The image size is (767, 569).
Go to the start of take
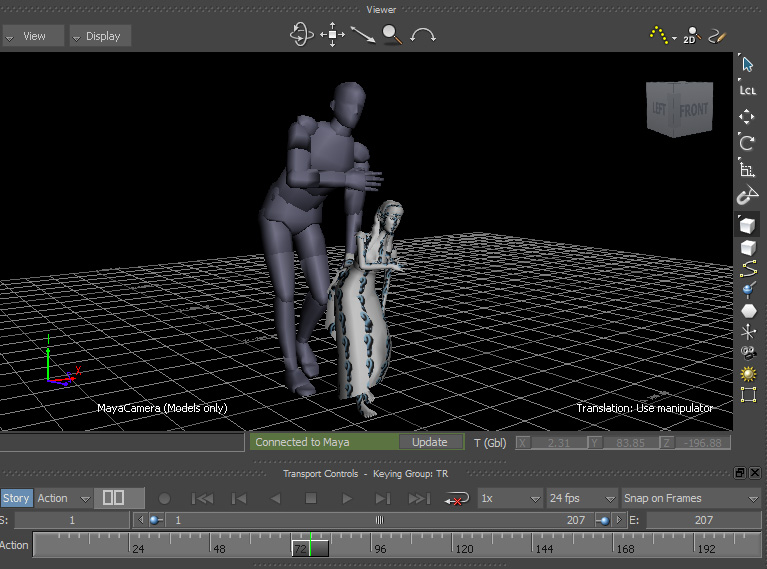tap(202, 499)
